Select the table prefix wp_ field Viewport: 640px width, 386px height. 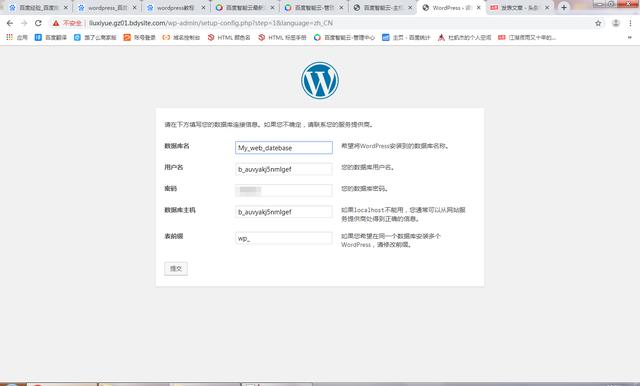click(284, 238)
